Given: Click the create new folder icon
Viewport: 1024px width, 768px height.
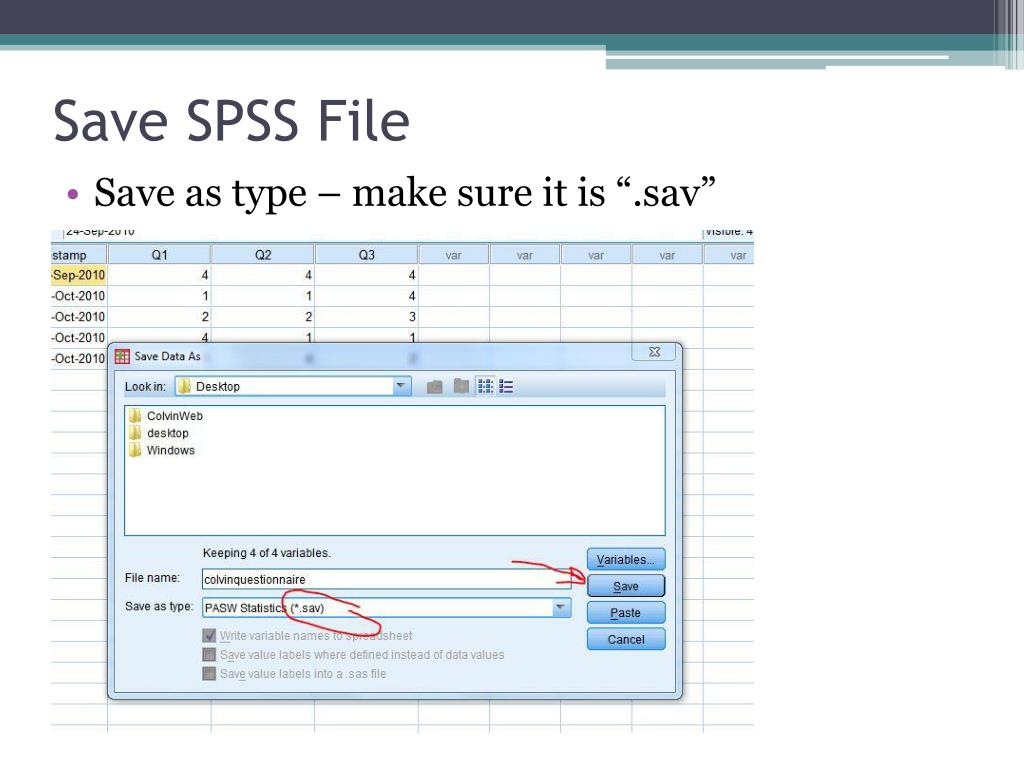Looking at the screenshot, I should coord(461,385).
